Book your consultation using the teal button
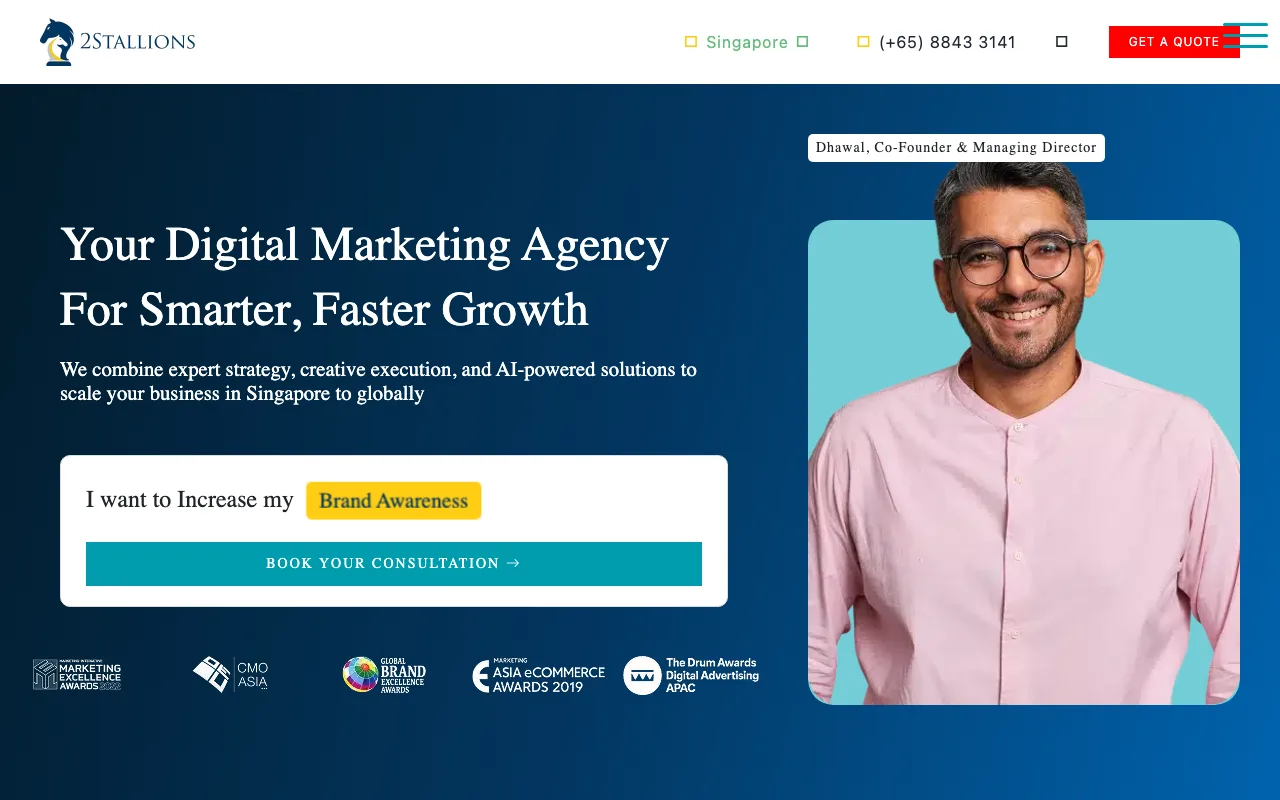 point(394,564)
